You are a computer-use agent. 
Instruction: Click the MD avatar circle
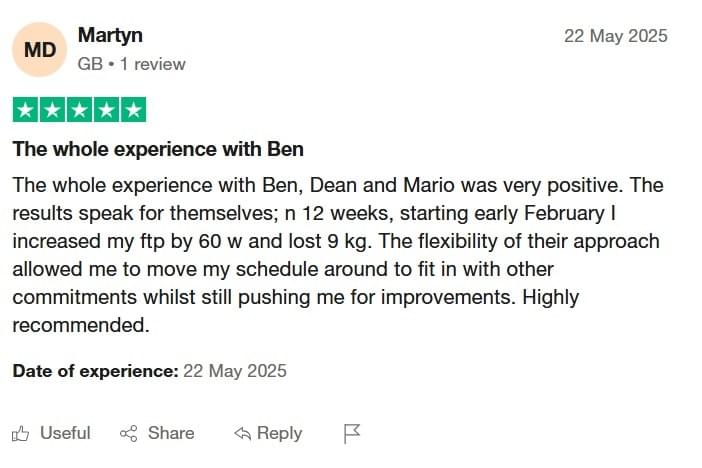tap(39, 50)
